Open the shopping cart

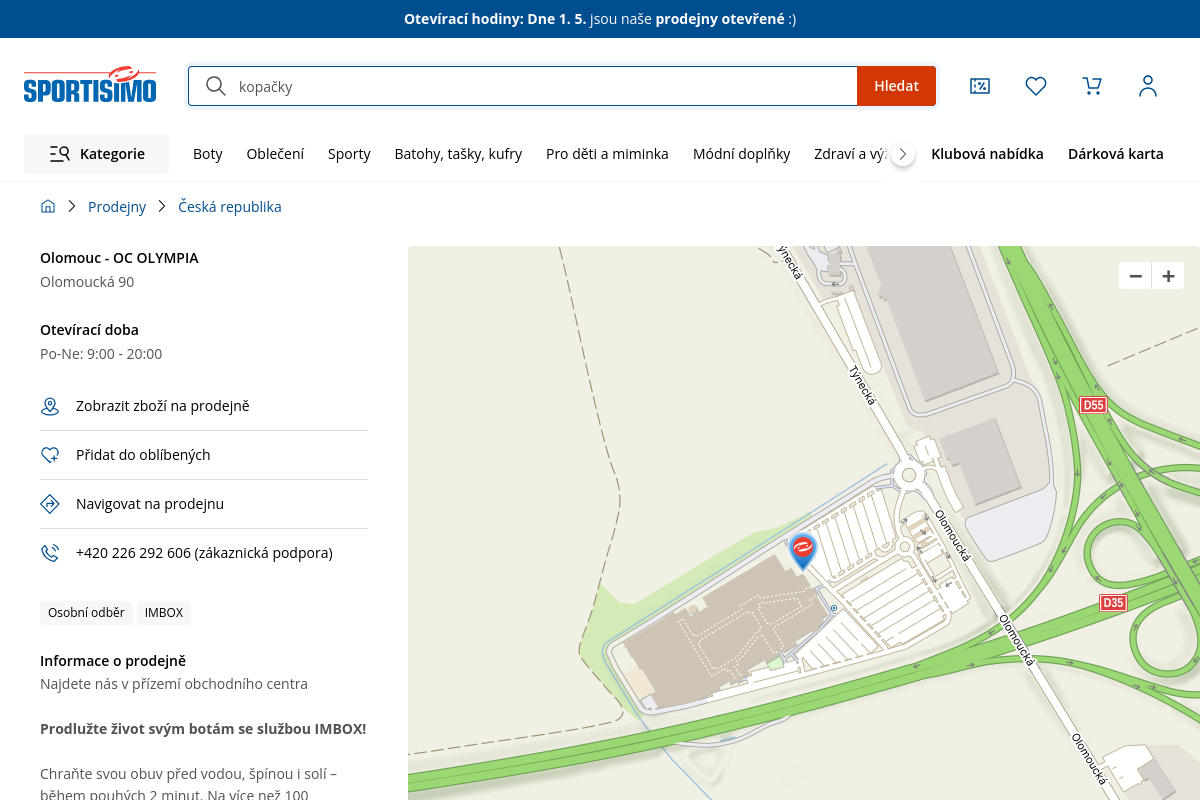[x=1092, y=86]
